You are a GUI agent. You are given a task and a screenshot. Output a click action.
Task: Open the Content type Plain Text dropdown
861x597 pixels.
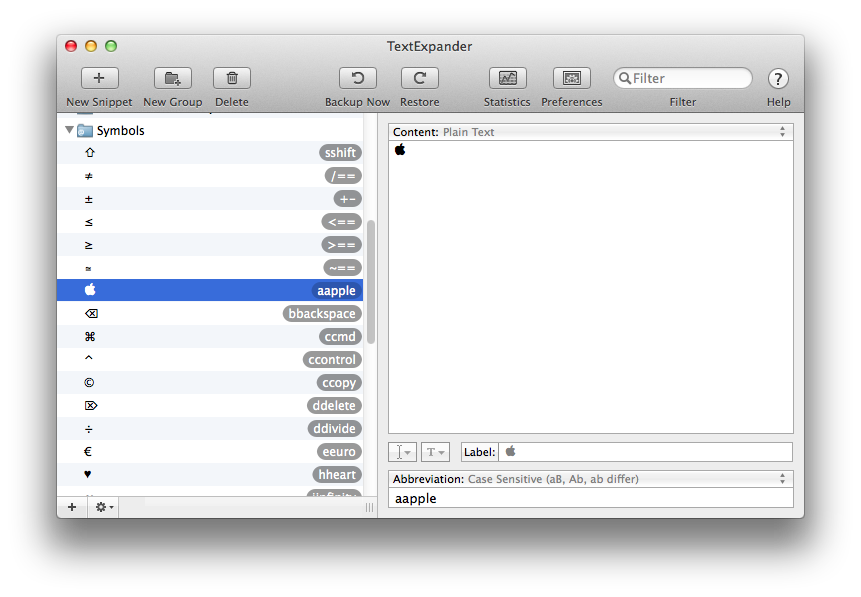(591, 132)
